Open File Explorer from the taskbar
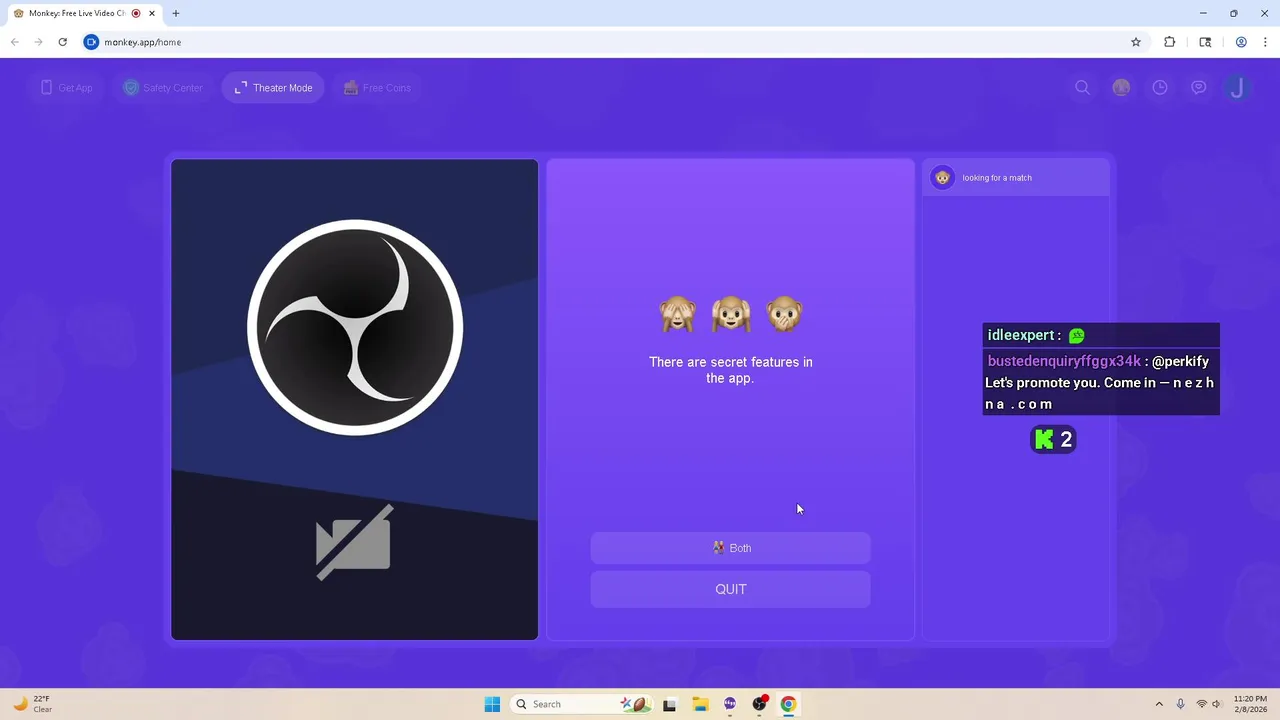The image size is (1280, 720). point(700,704)
